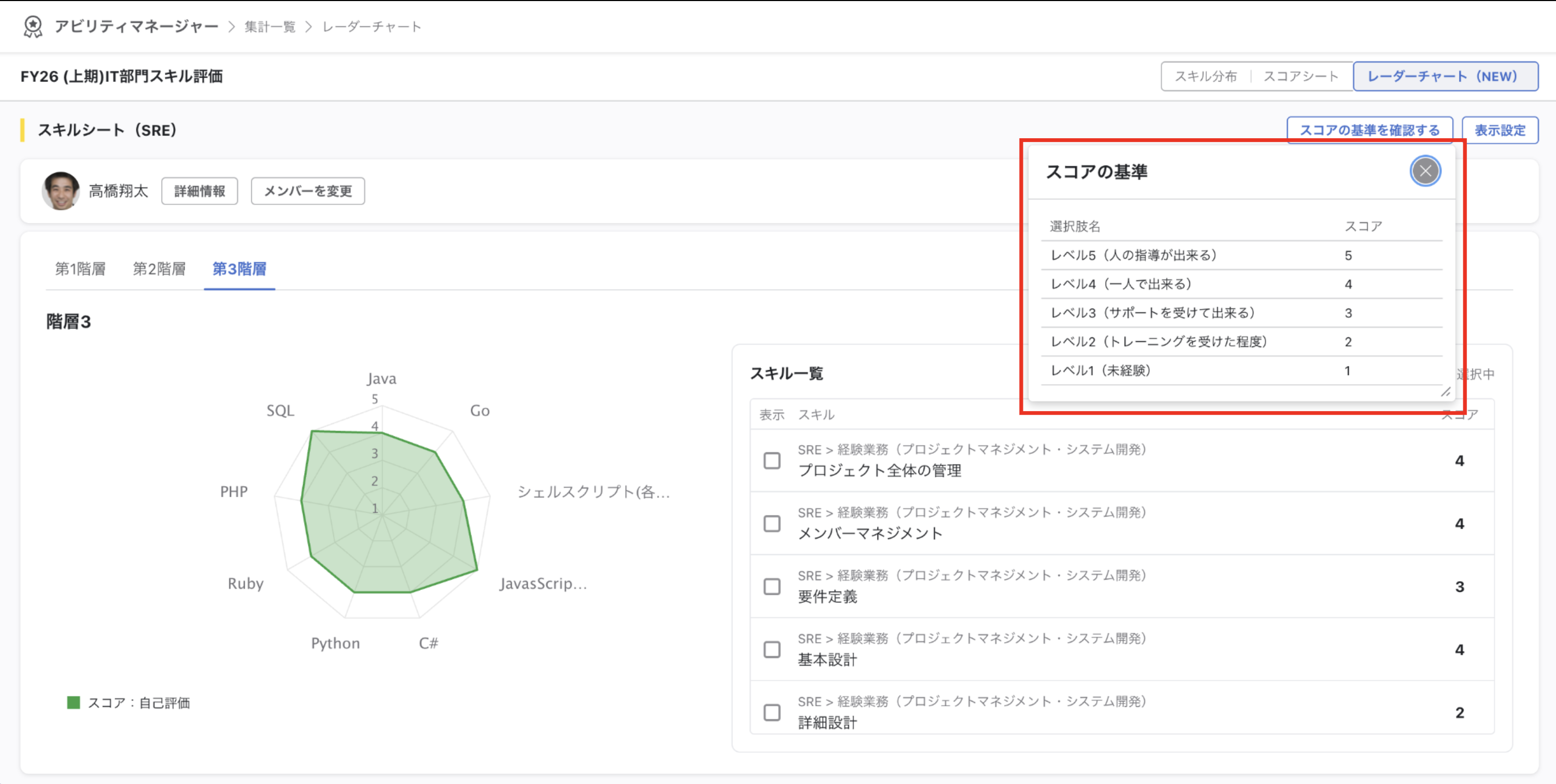
Task: Click the 高橋翔太 member name
Action: pos(118,191)
